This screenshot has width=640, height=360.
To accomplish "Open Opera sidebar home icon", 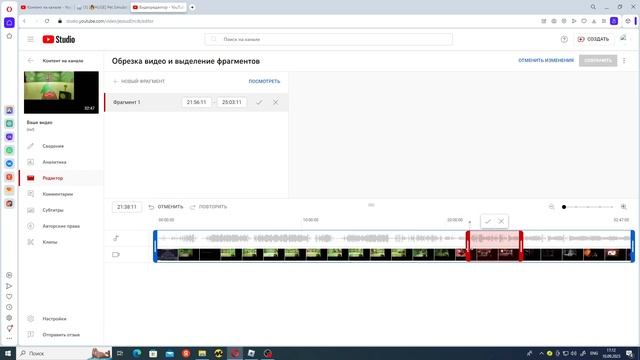I will [x=9, y=23].
